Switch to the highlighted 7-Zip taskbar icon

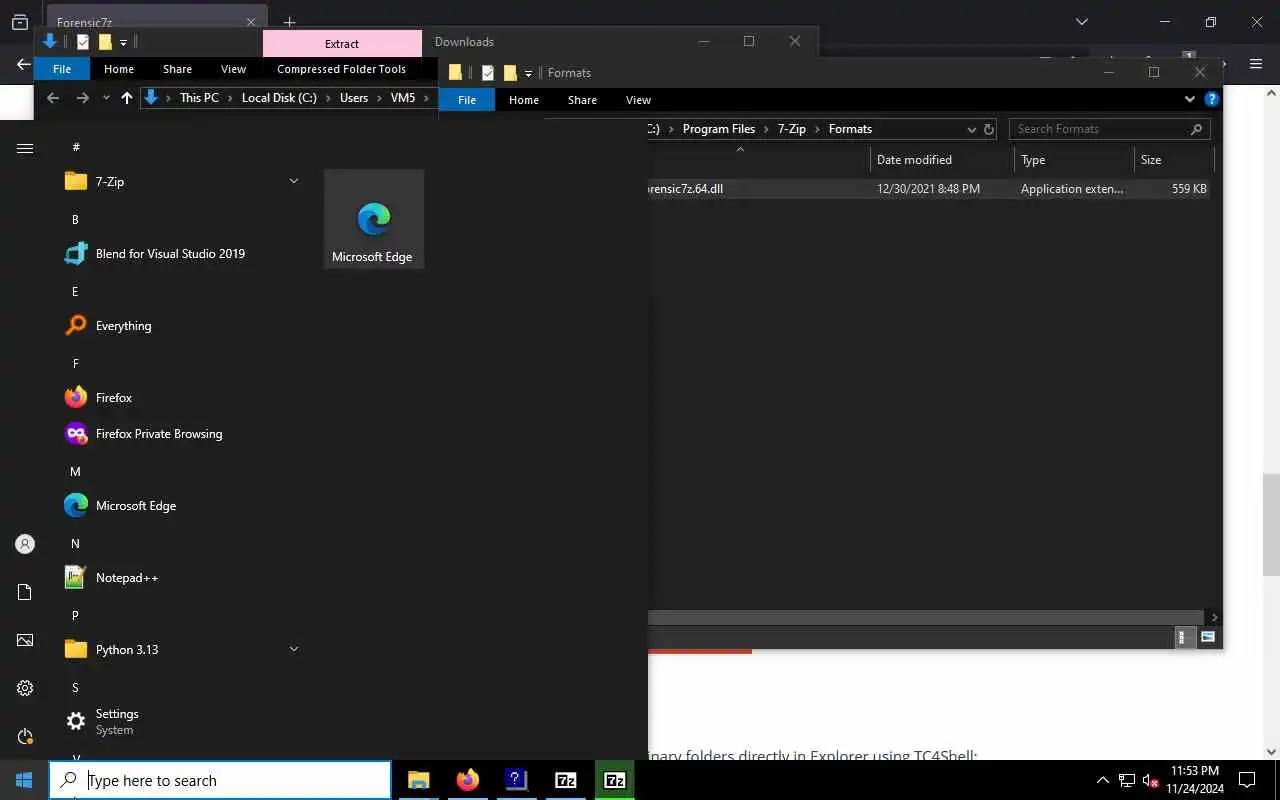pos(614,780)
